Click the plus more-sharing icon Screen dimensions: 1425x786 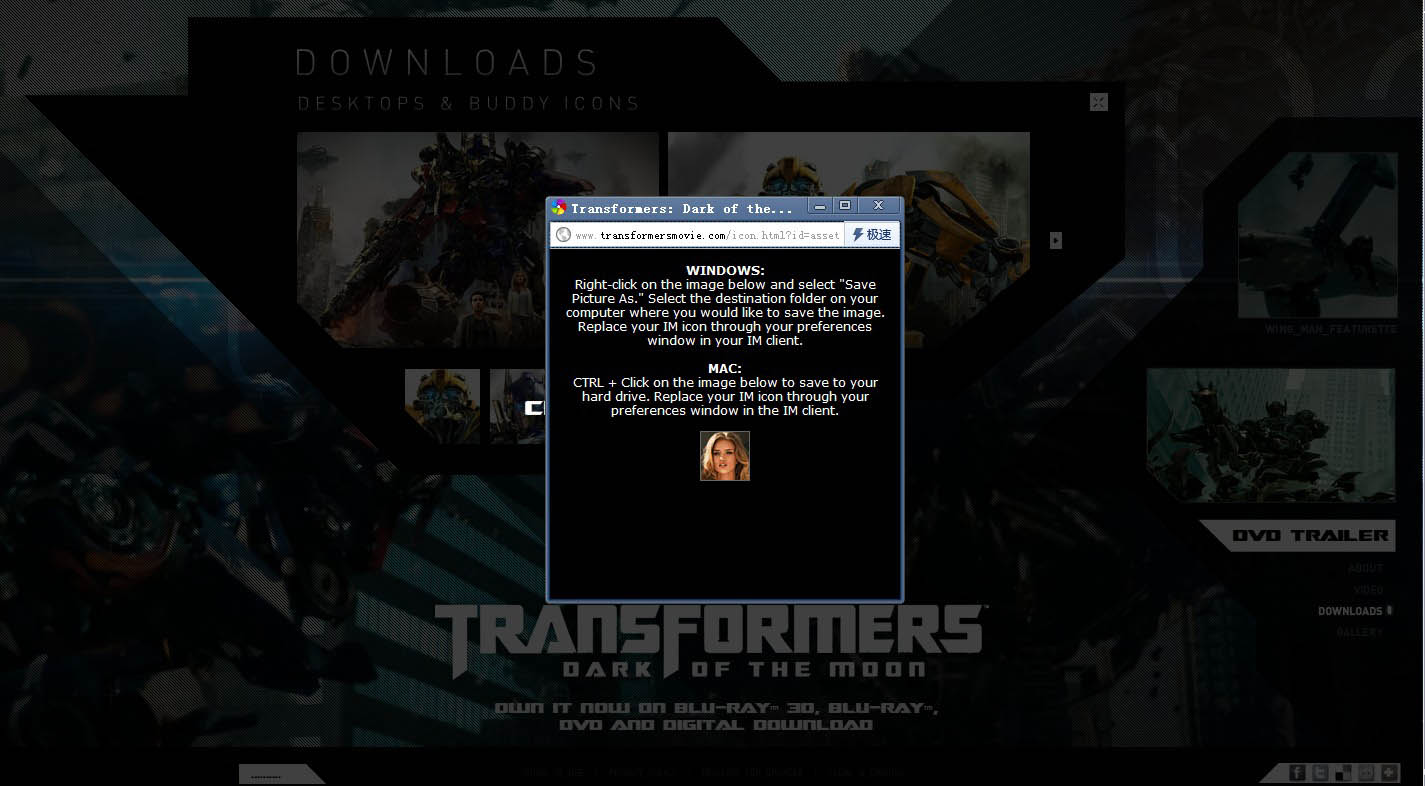[x=1389, y=772]
